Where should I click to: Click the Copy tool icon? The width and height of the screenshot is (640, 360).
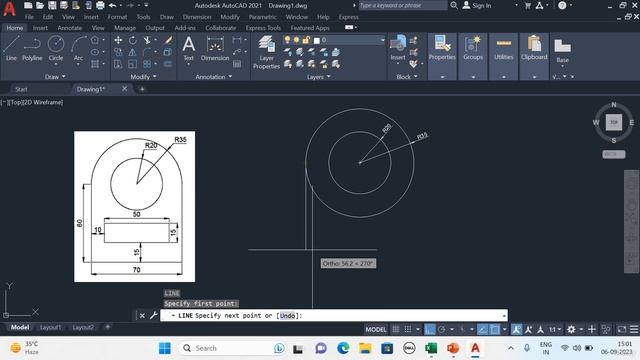tap(118, 52)
